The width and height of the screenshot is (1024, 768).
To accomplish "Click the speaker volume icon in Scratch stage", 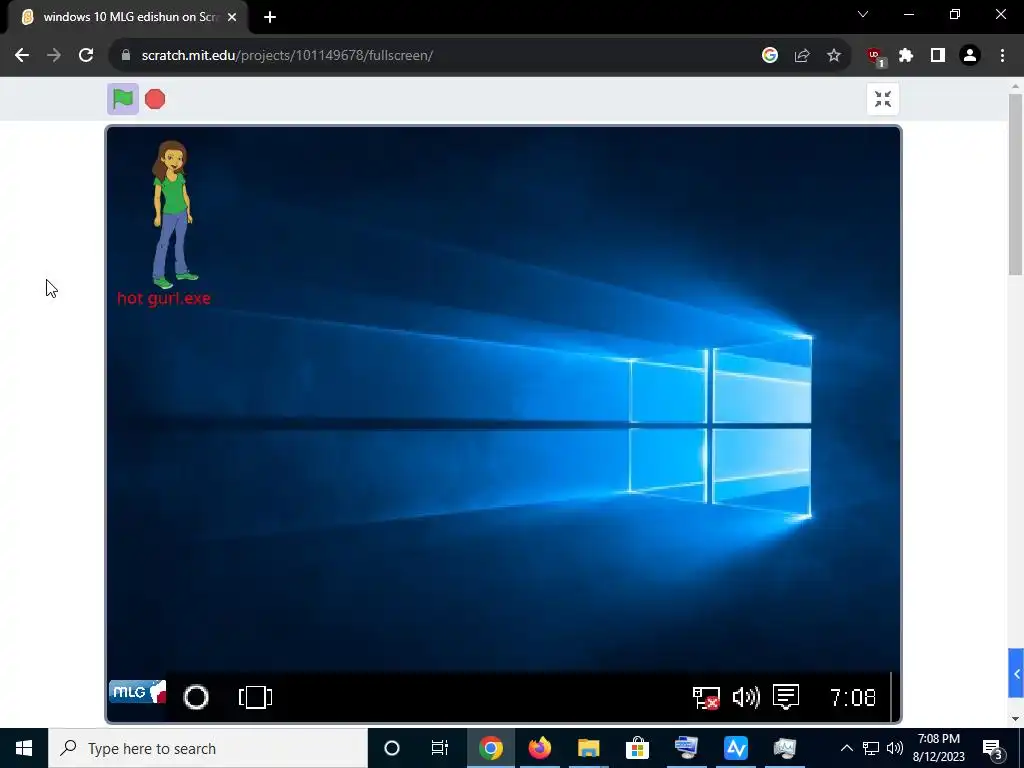I will point(746,697).
